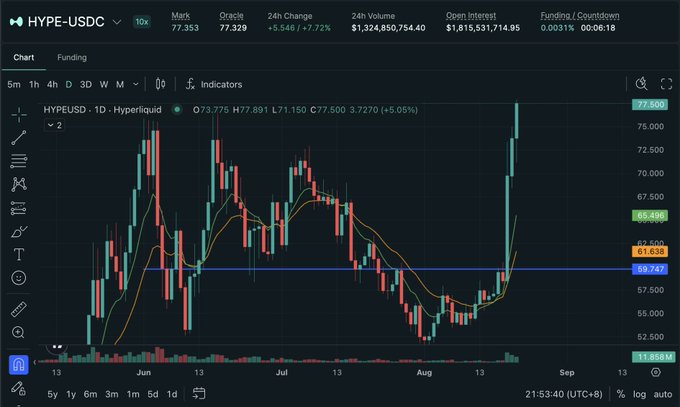Open the go to date calendar
The width and height of the screenshot is (680, 407).
tap(199, 394)
